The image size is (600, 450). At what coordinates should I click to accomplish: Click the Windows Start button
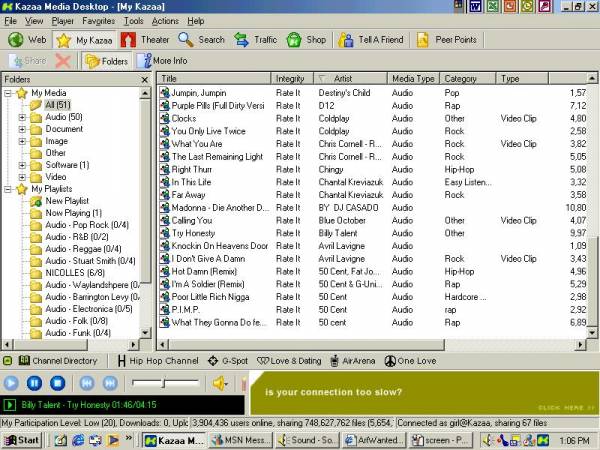(21, 440)
